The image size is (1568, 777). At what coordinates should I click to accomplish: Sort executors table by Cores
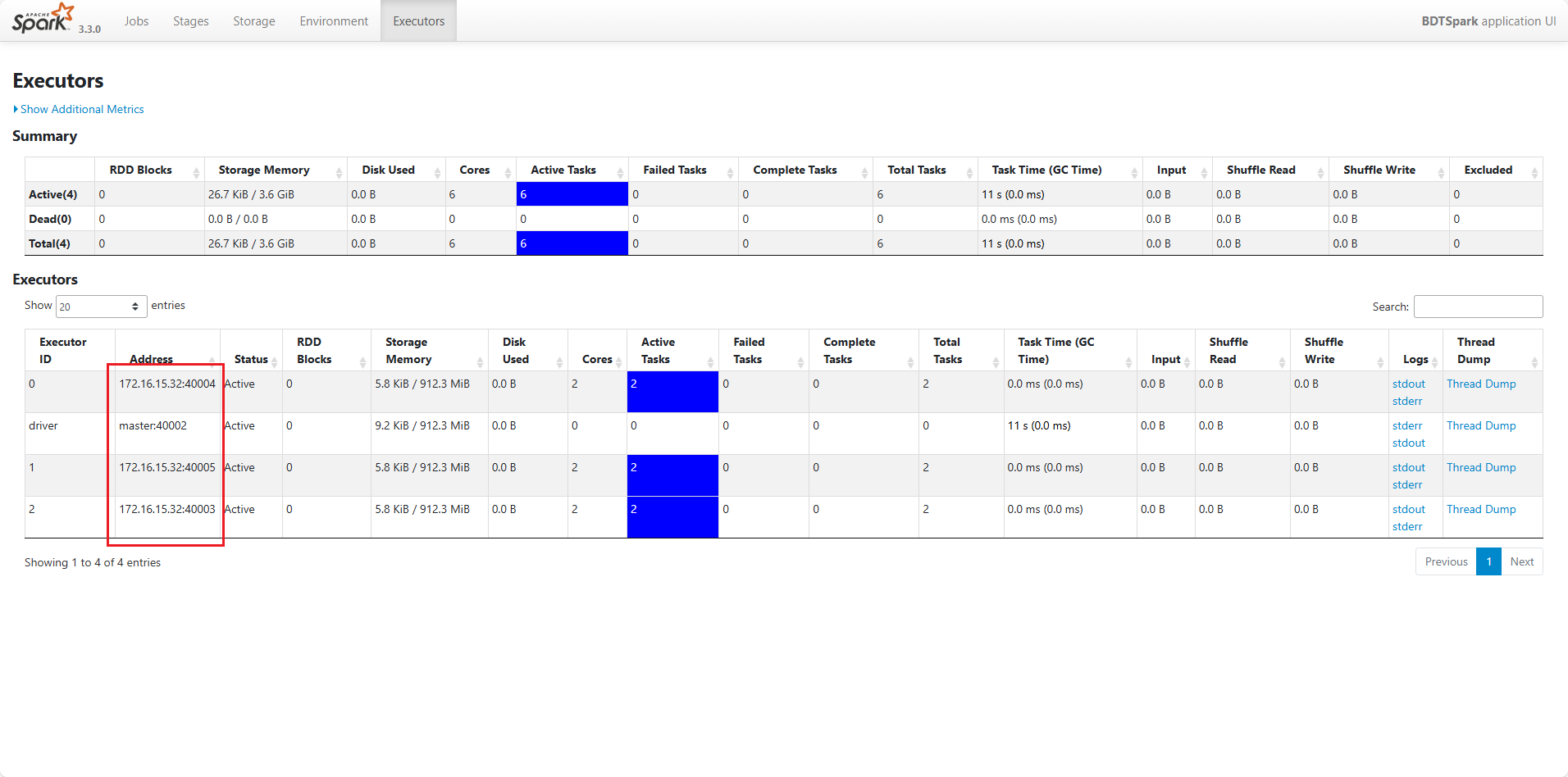click(597, 351)
